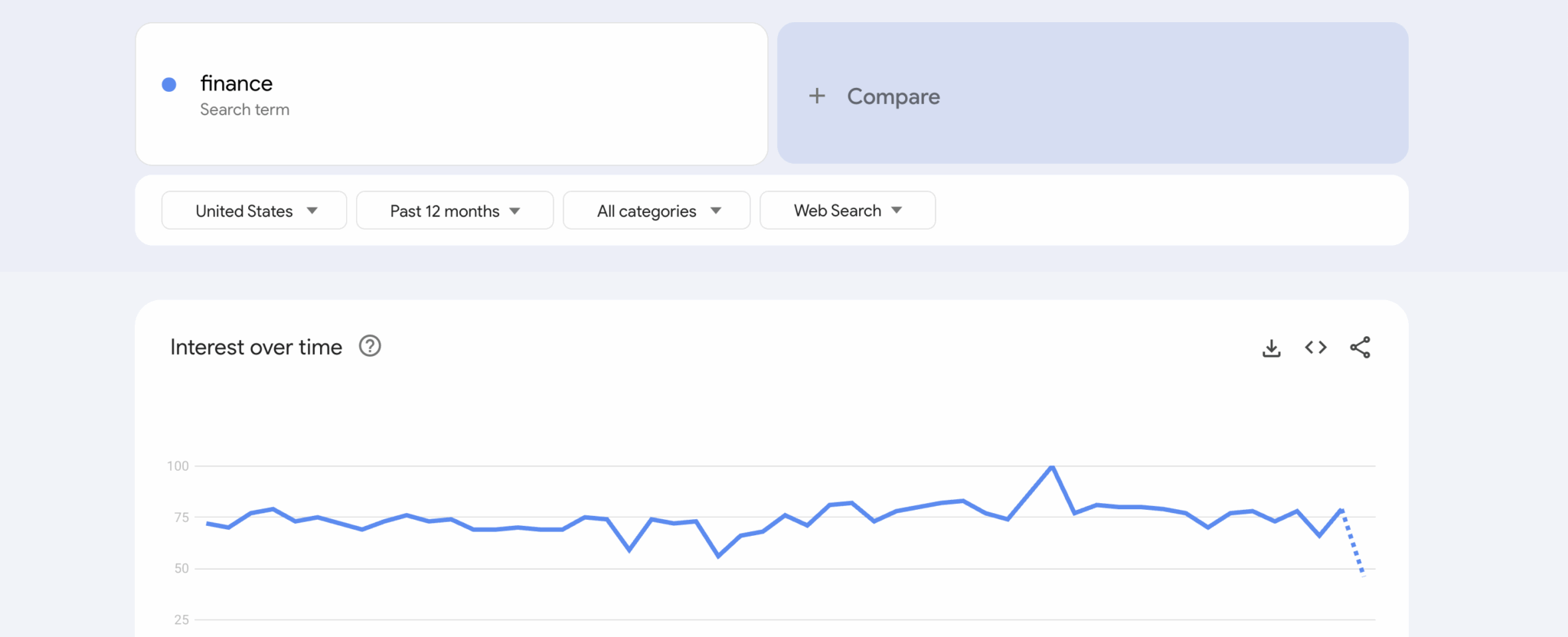Click the 75 y-axis label
Image resolution: width=1568 pixels, height=637 pixels.
pos(181,518)
